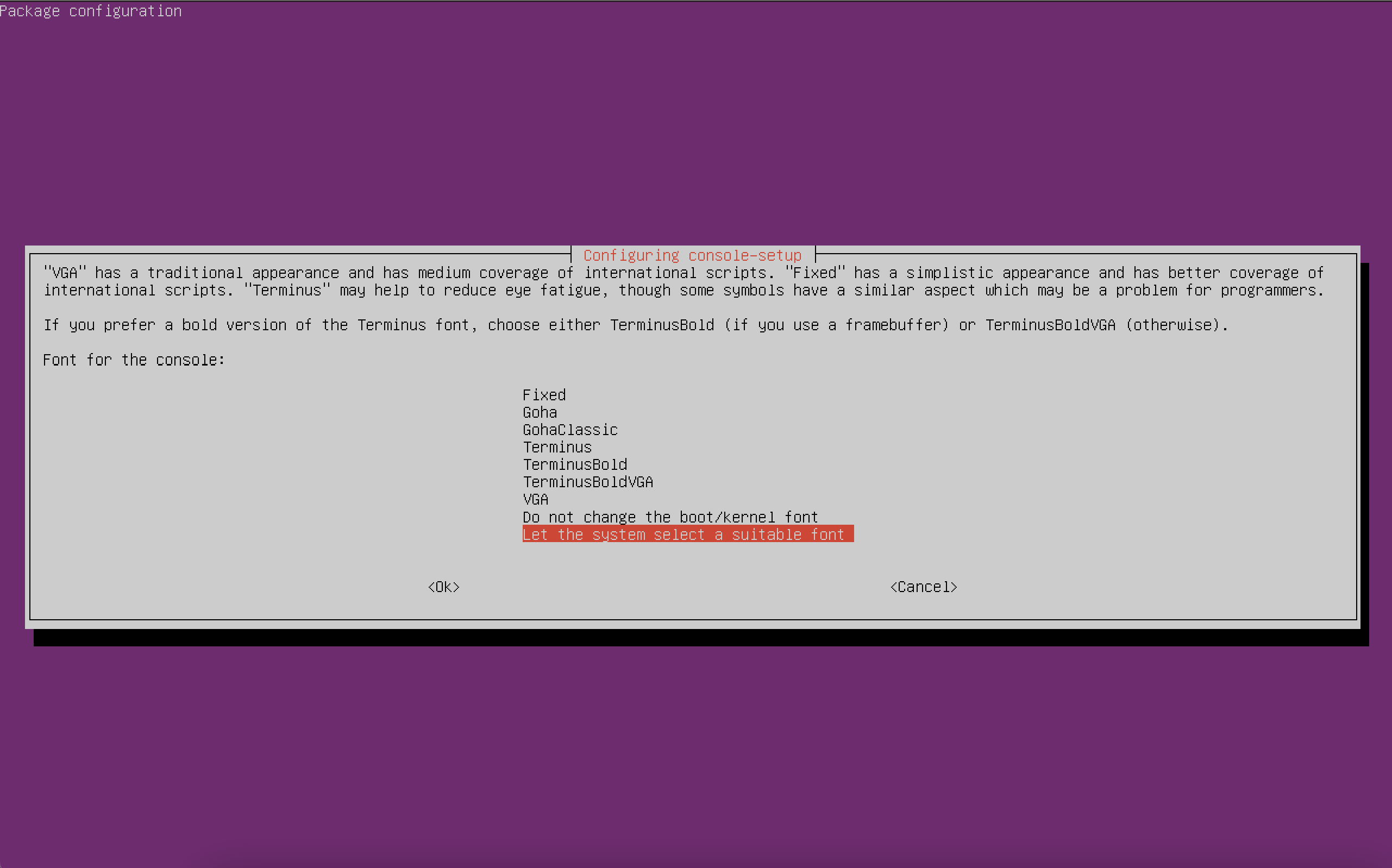The image size is (1392, 868).
Task: Click the quoted "Terminus" word in description
Action: coord(286,290)
